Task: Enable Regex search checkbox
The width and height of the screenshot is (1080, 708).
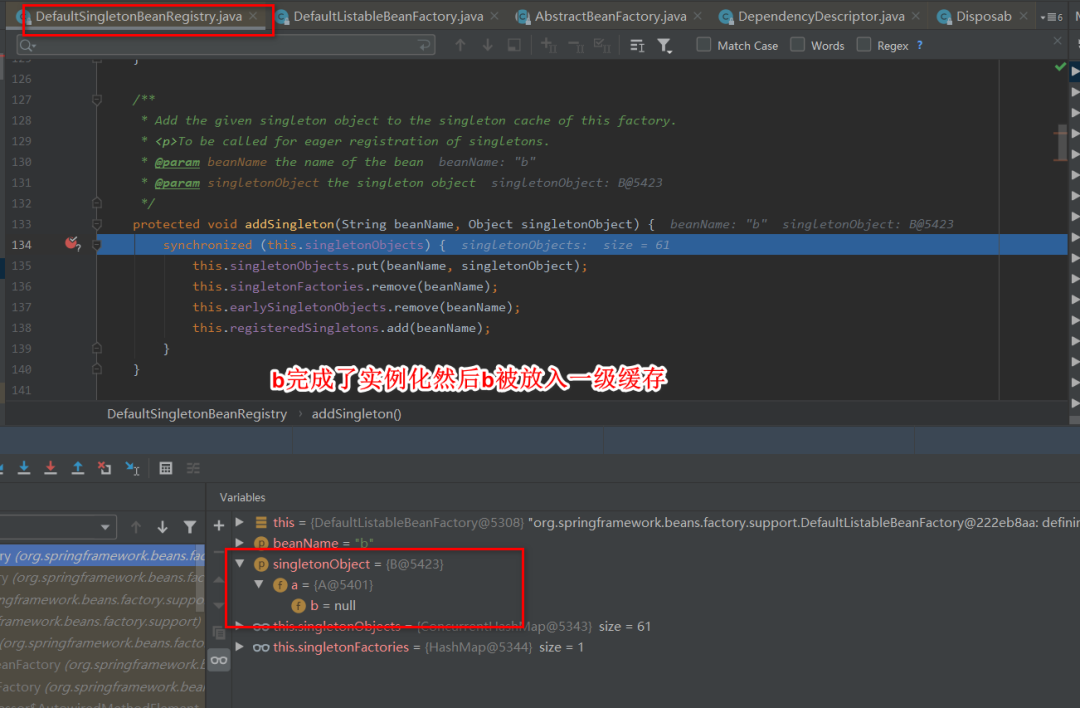Action: (864, 45)
